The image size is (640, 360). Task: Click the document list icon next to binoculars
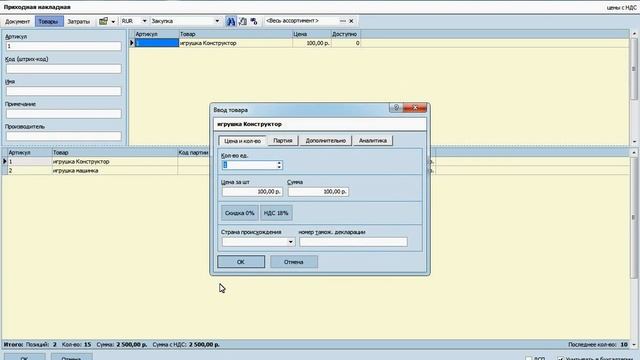(x=242, y=21)
